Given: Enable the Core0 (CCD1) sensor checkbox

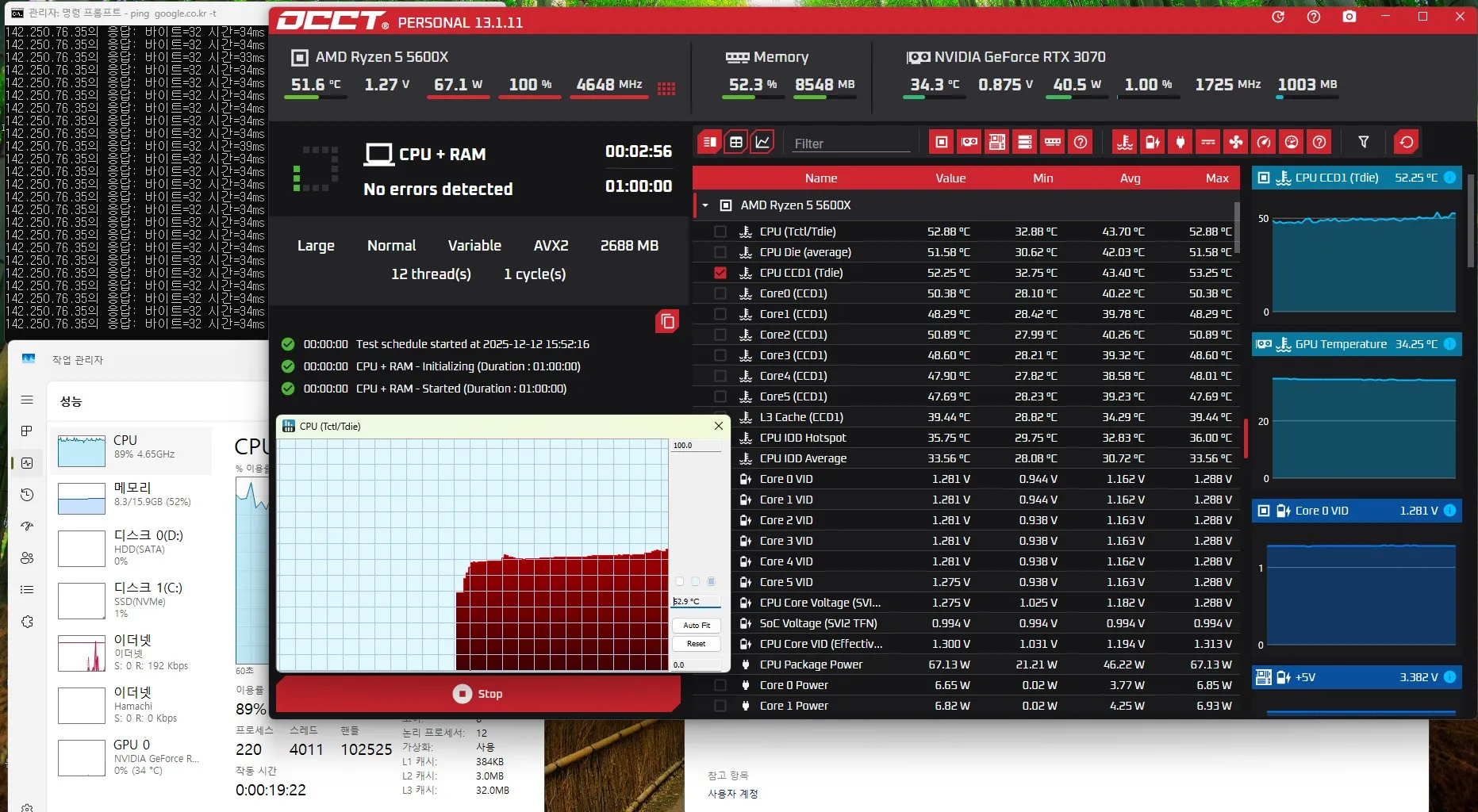Looking at the screenshot, I should click(x=720, y=293).
